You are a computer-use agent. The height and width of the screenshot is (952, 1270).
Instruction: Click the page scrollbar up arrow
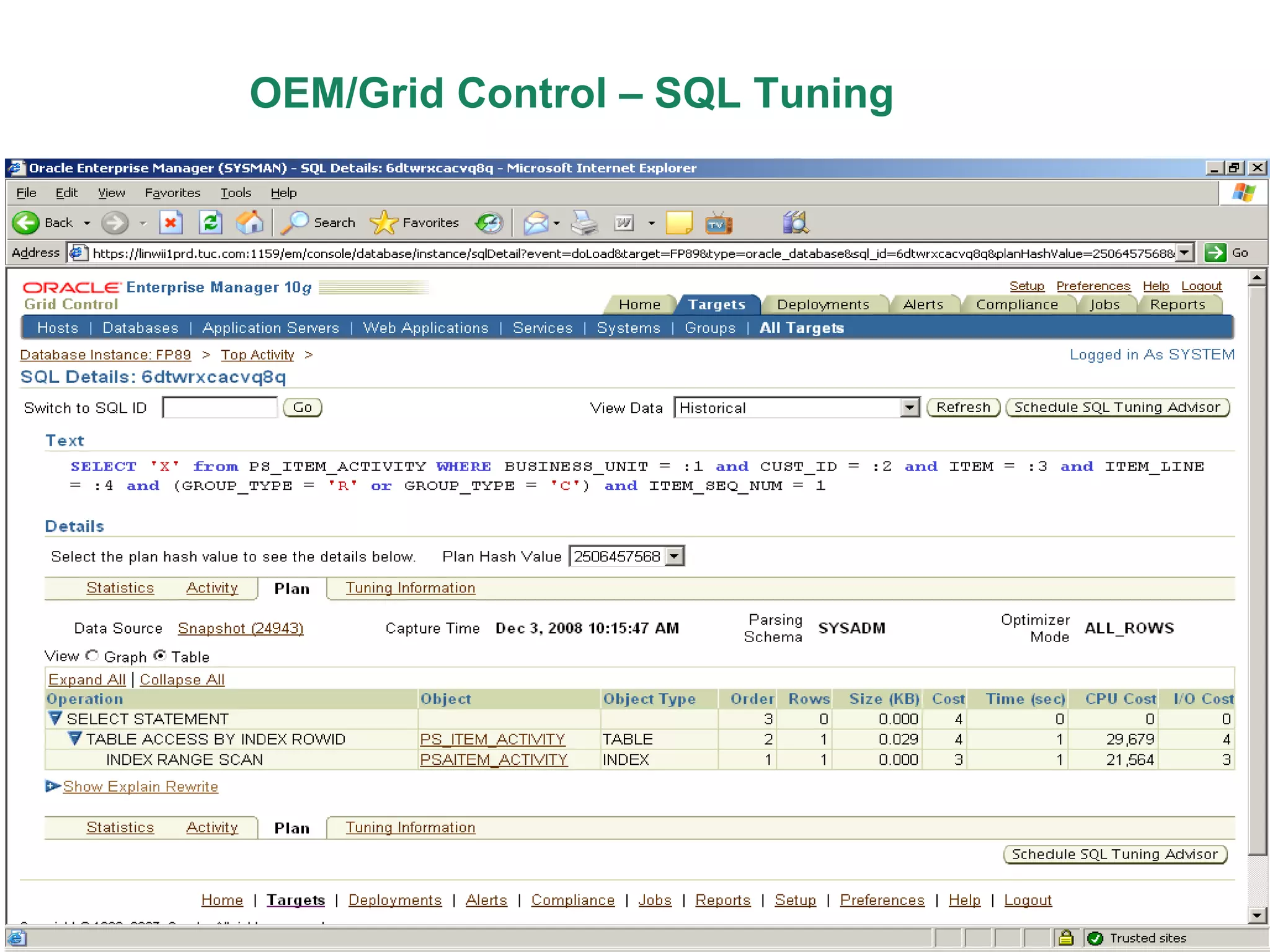1258,277
